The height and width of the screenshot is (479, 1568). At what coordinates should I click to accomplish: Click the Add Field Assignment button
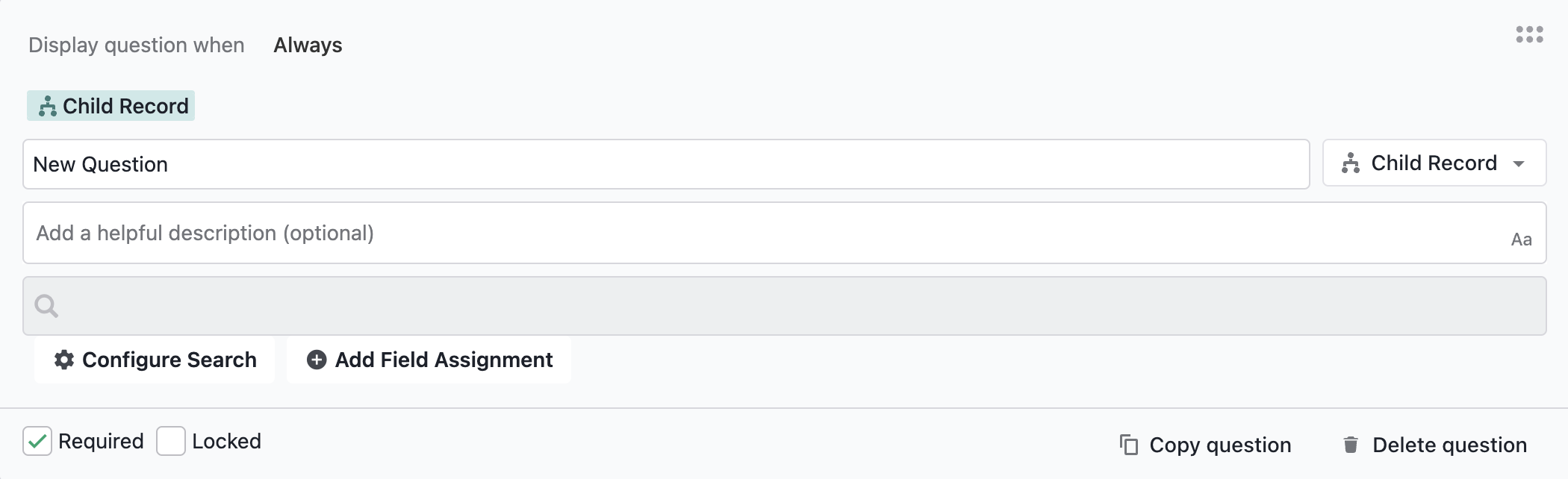(429, 360)
